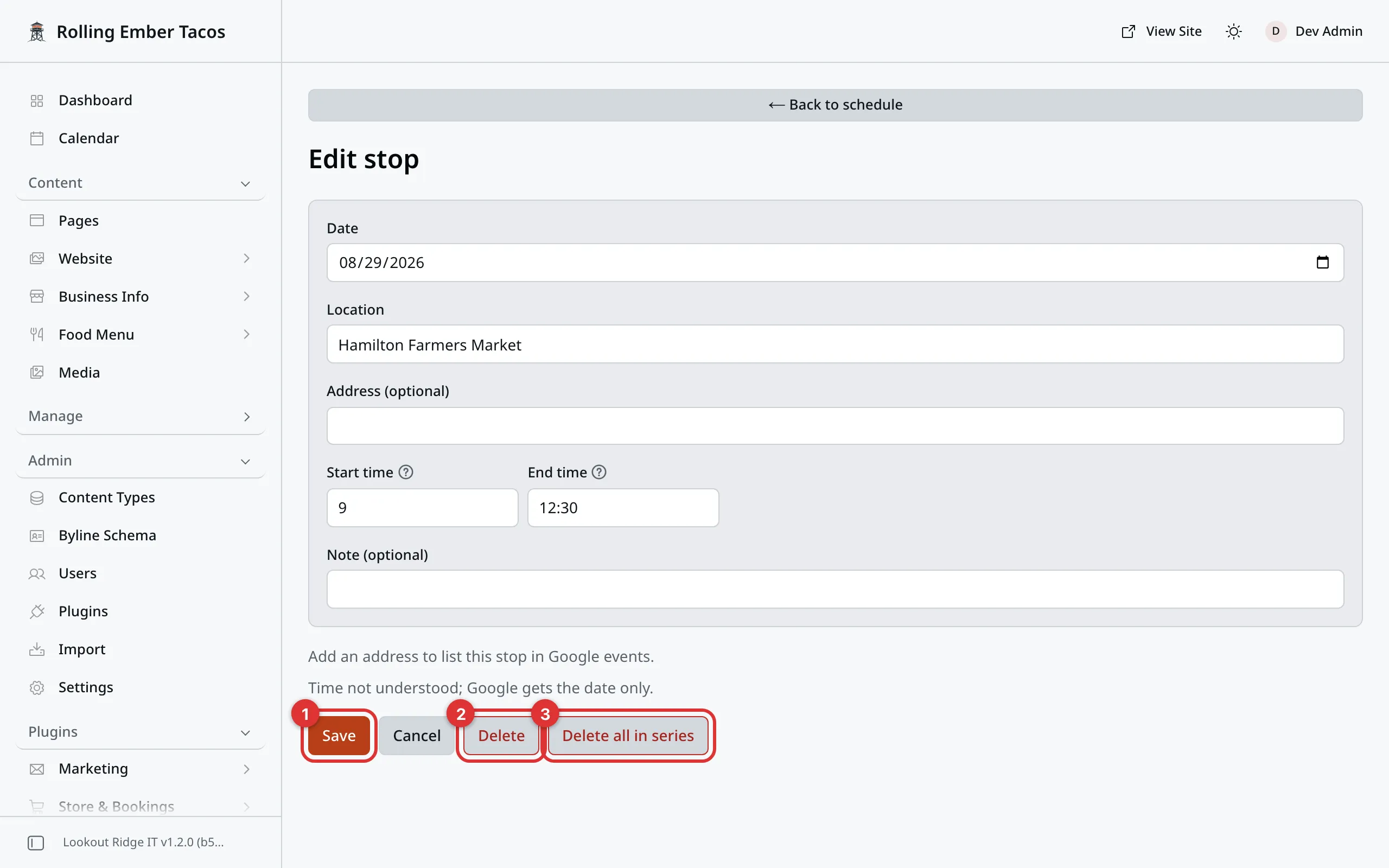Focus the Location input field
The image size is (1389, 868).
pos(835,344)
